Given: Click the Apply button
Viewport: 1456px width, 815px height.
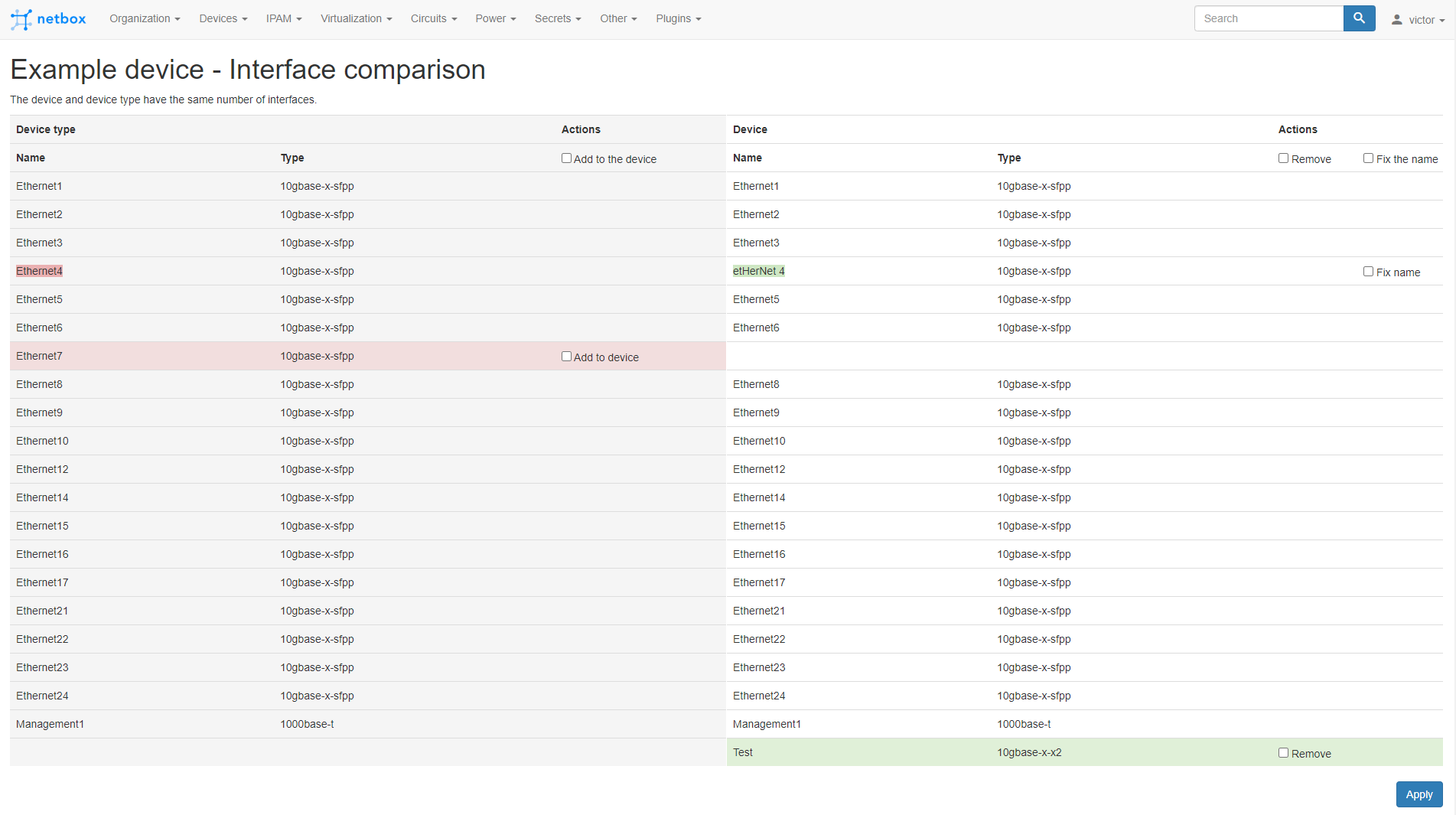Looking at the screenshot, I should click(x=1419, y=794).
